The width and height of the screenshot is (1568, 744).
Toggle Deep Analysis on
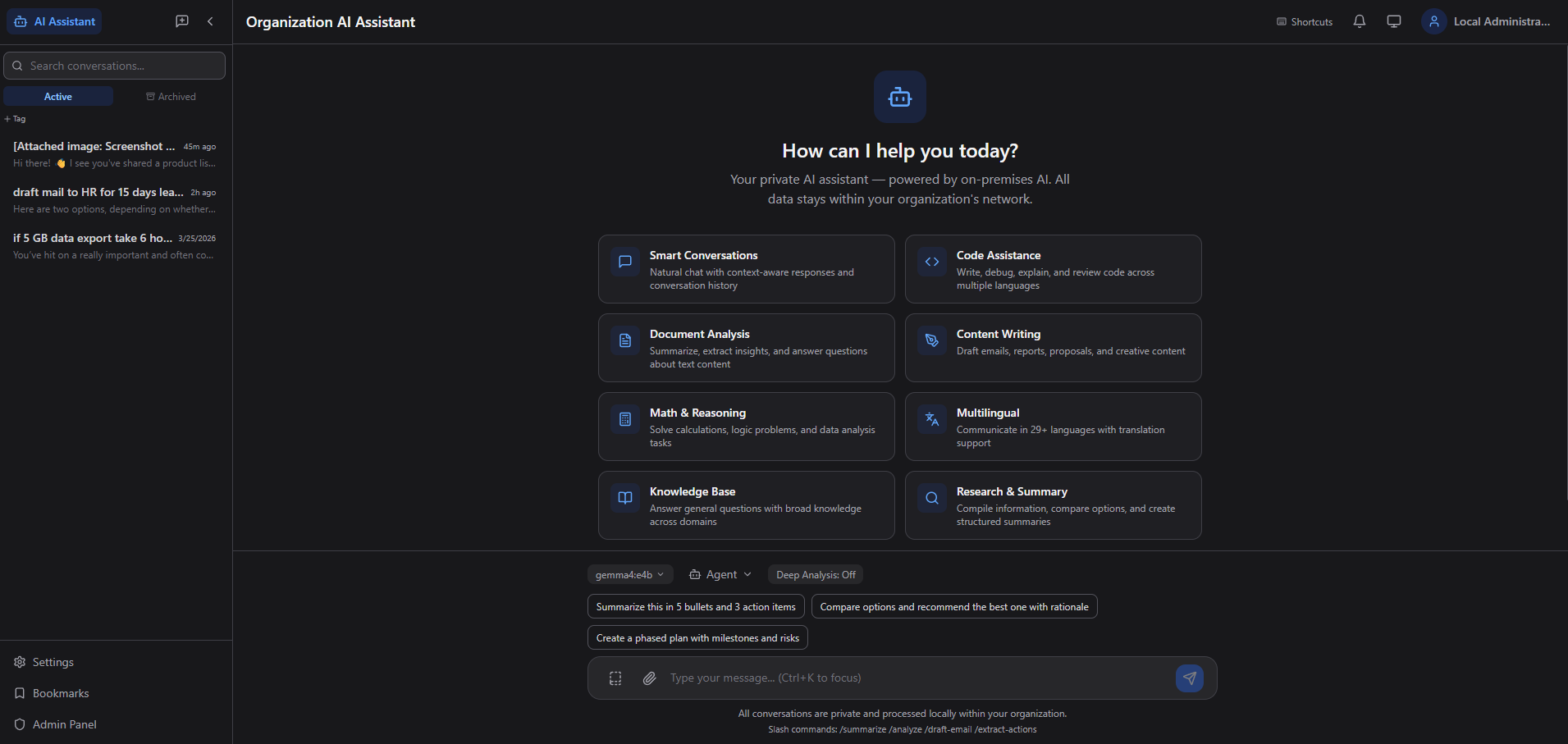(x=815, y=575)
